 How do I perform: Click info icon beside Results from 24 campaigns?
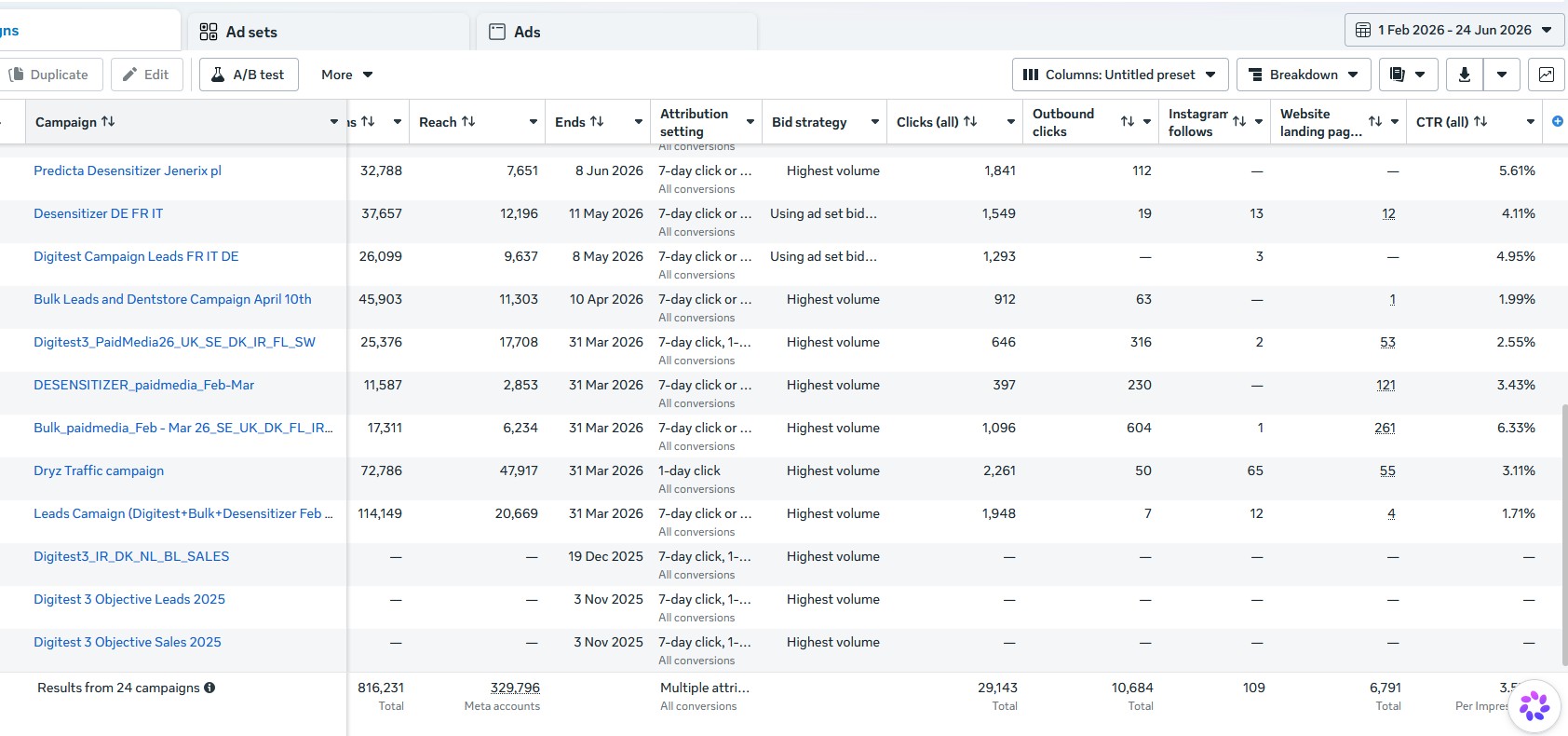coord(210,688)
